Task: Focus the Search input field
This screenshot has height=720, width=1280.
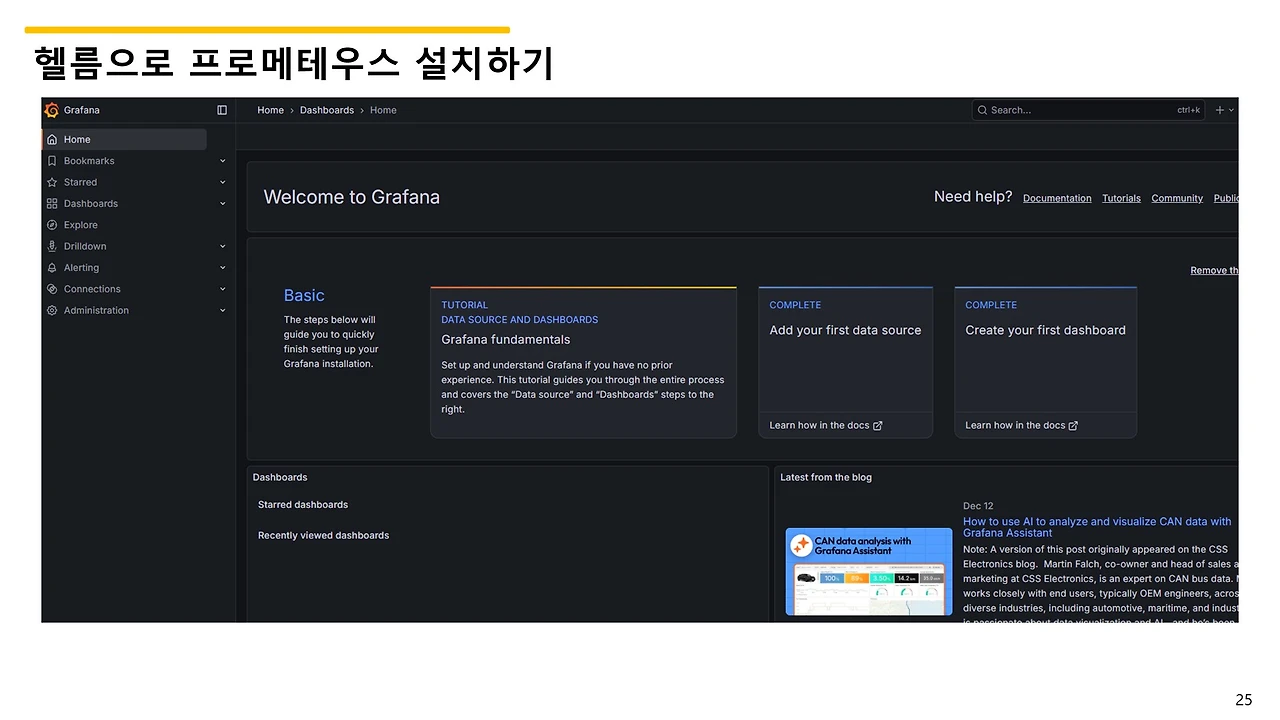Action: point(1088,110)
